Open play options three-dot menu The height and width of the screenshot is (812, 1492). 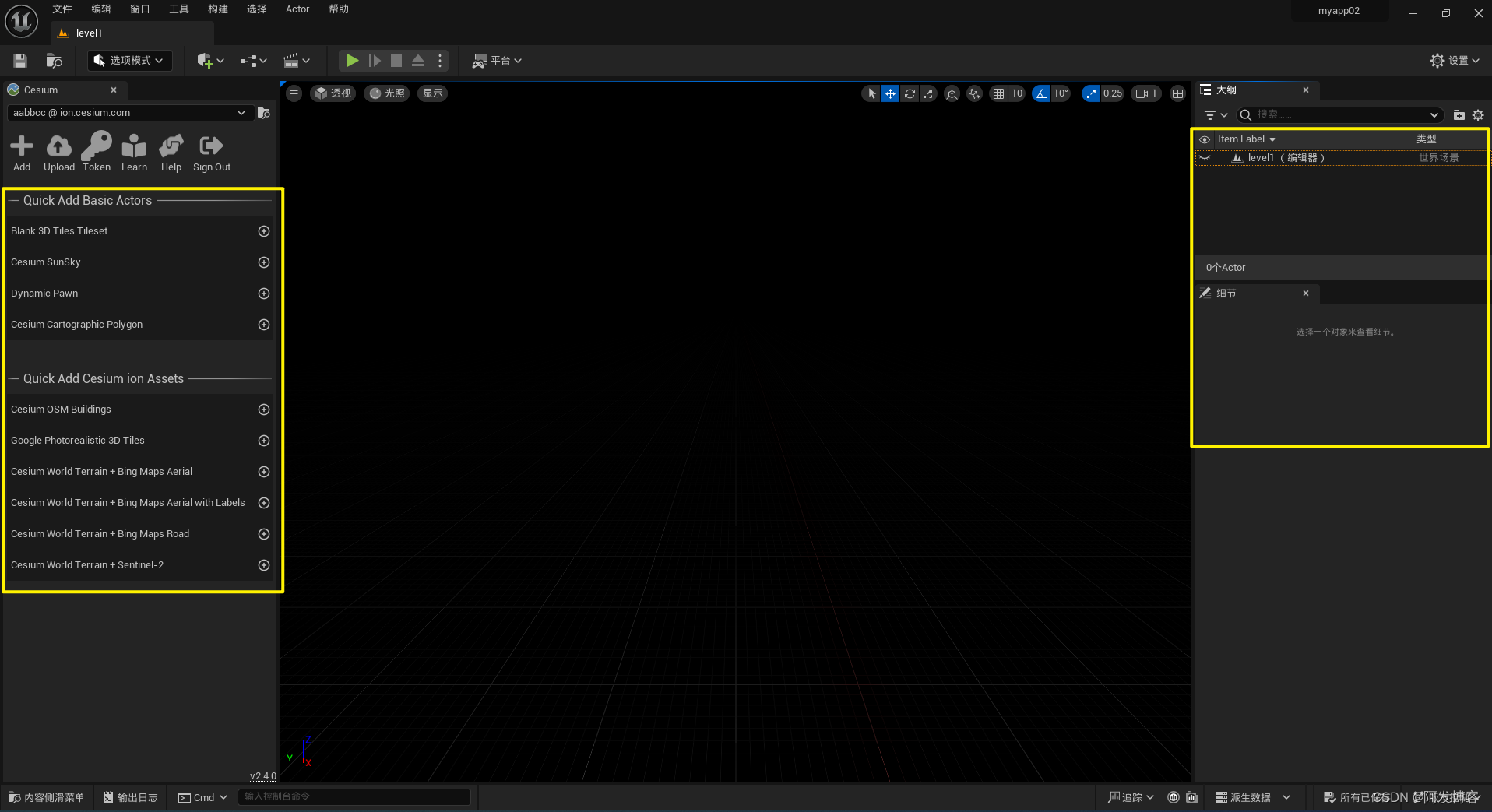440,61
